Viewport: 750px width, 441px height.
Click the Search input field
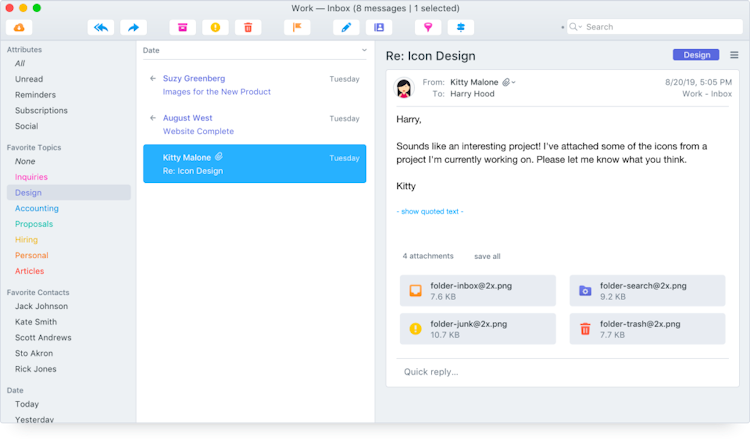(x=654, y=27)
